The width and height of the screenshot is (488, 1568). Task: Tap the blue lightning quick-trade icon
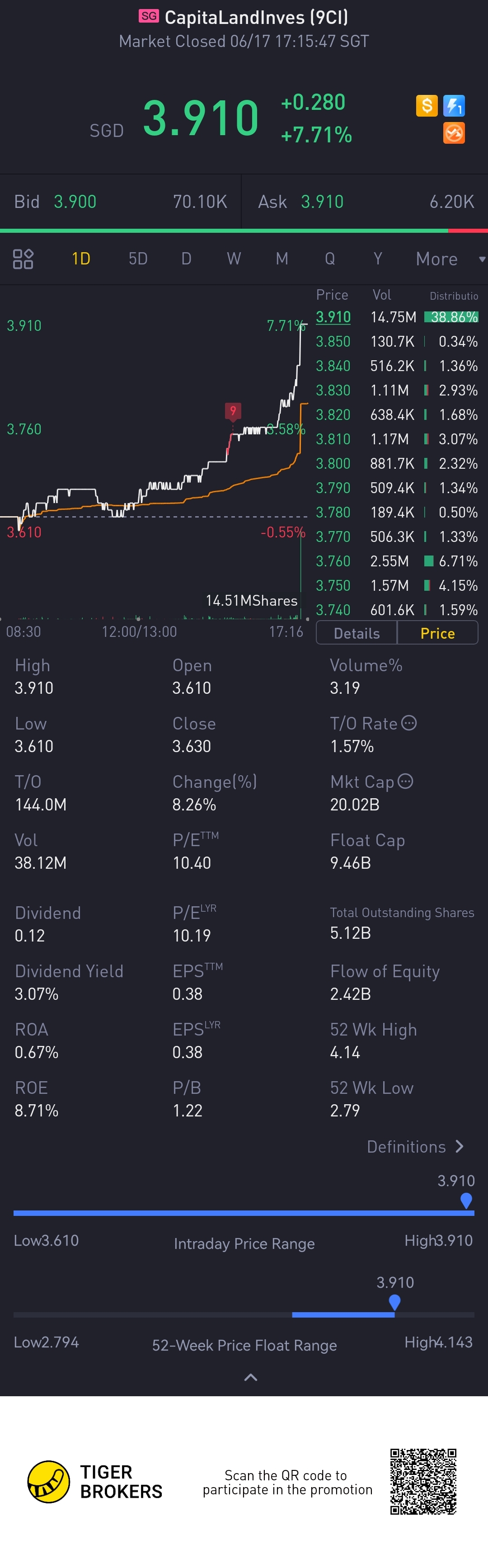click(454, 105)
